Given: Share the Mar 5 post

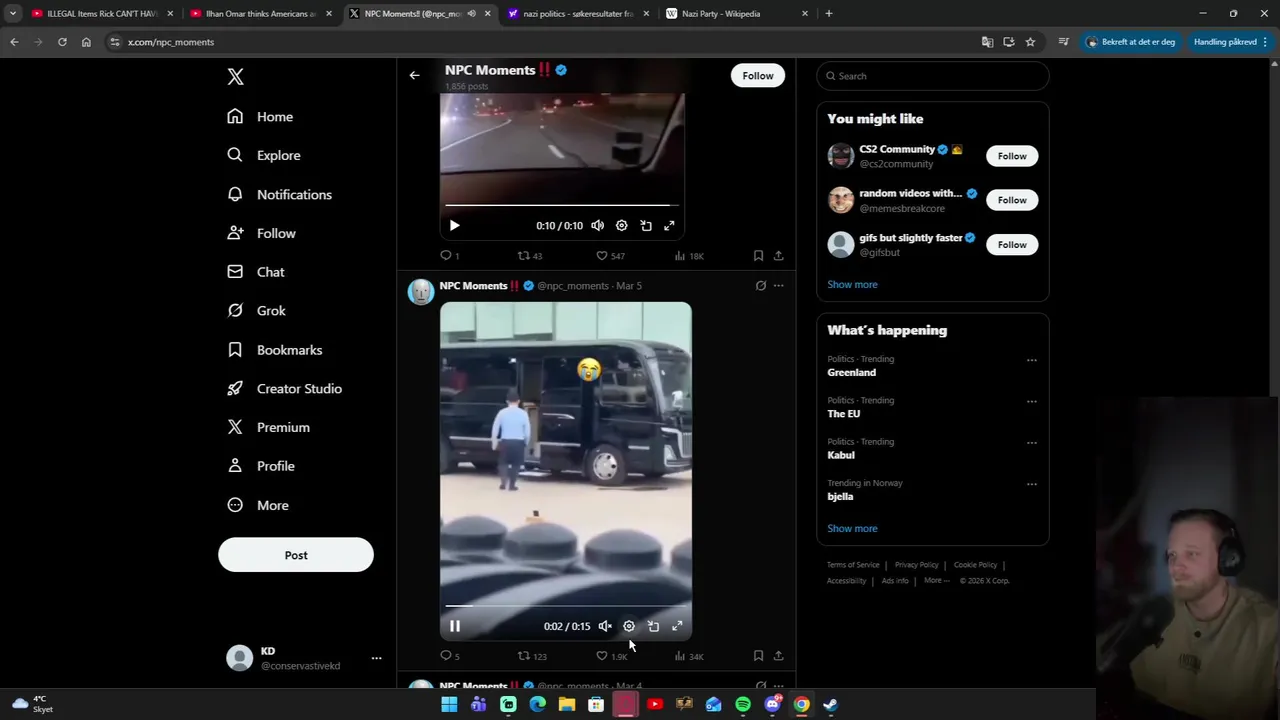Looking at the screenshot, I should [x=778, y=656].
